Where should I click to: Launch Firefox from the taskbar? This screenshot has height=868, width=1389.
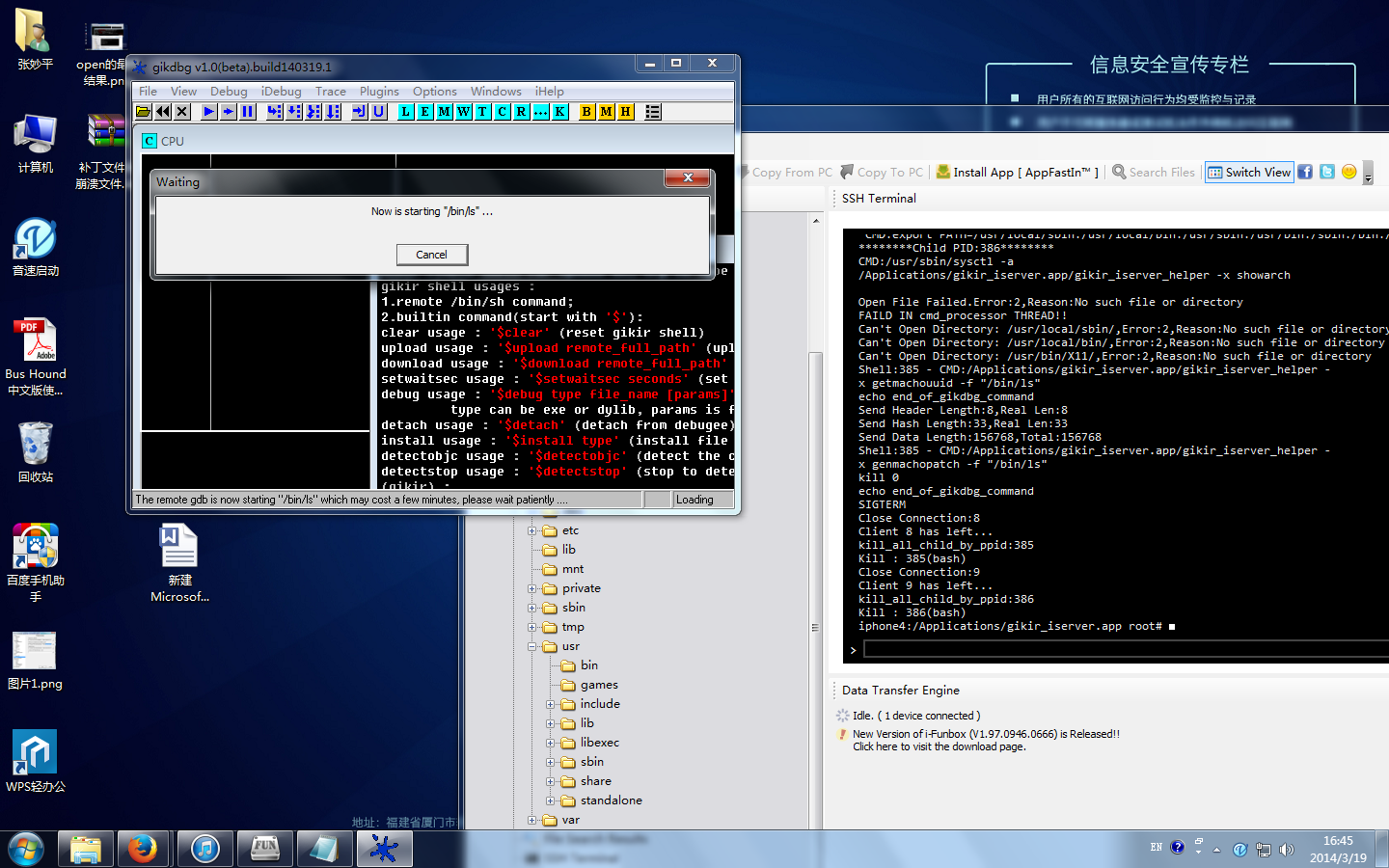coord(144,849)
